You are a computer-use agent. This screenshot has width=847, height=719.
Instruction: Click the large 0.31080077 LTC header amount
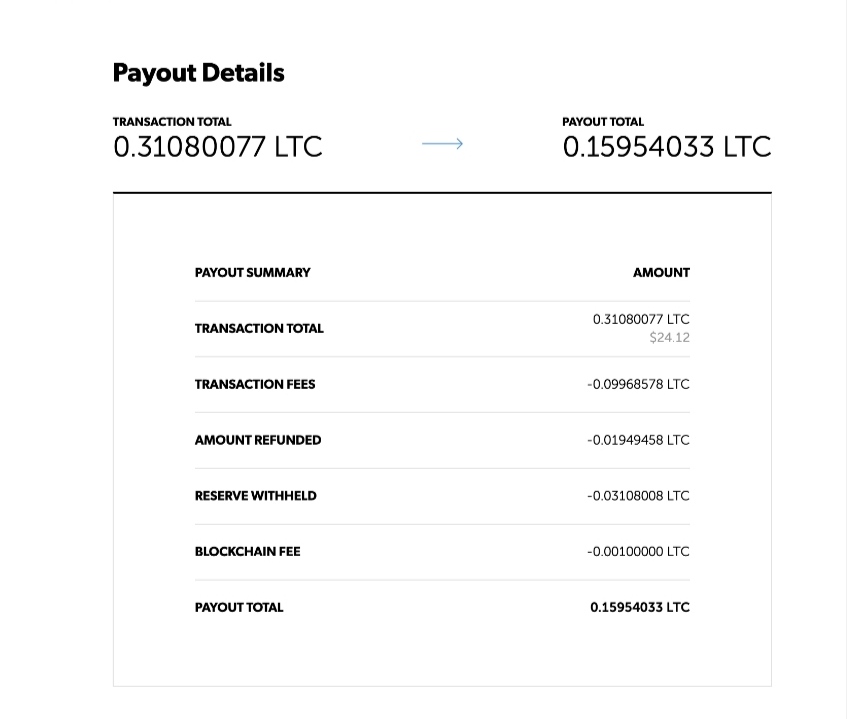tap(217, 147)
